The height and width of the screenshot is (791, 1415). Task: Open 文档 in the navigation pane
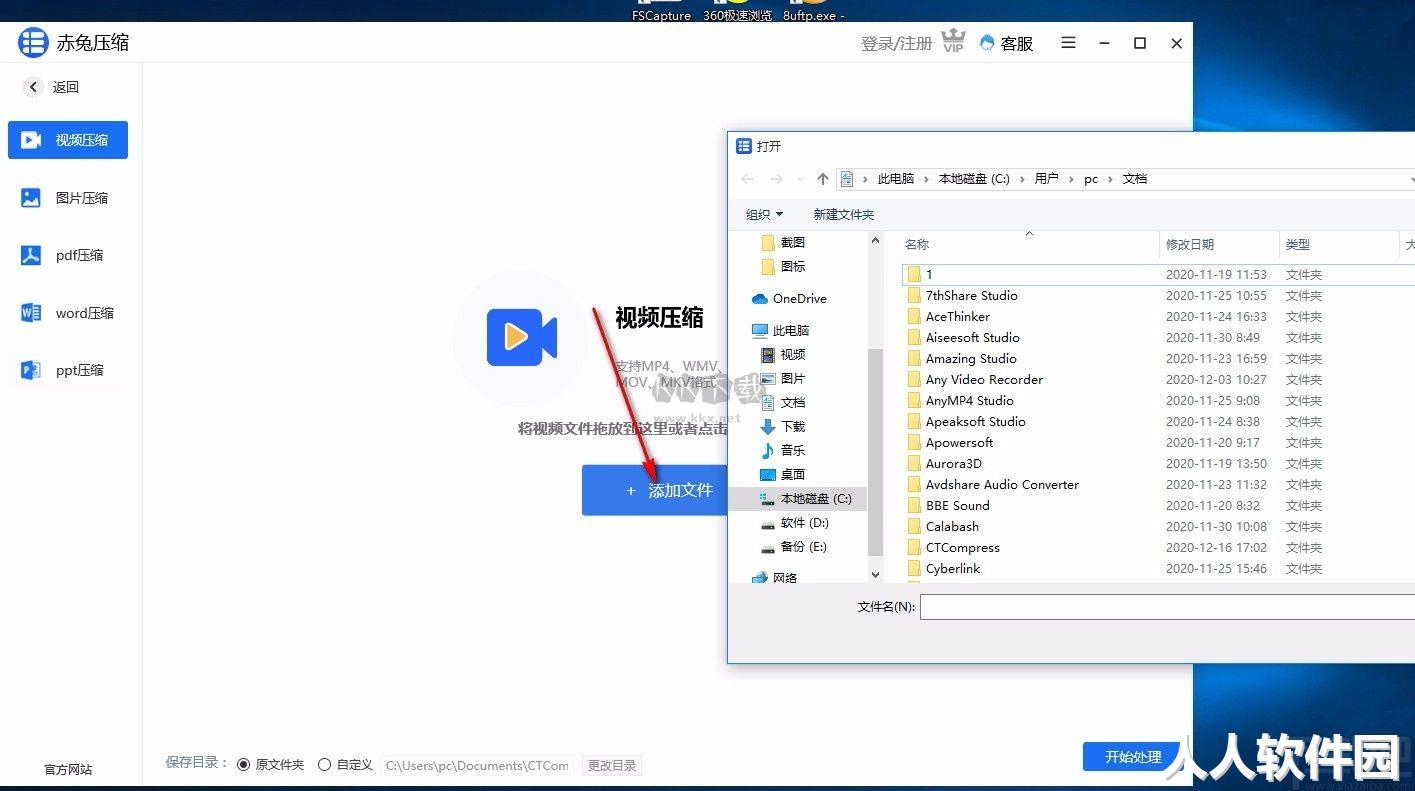[783, 402]
